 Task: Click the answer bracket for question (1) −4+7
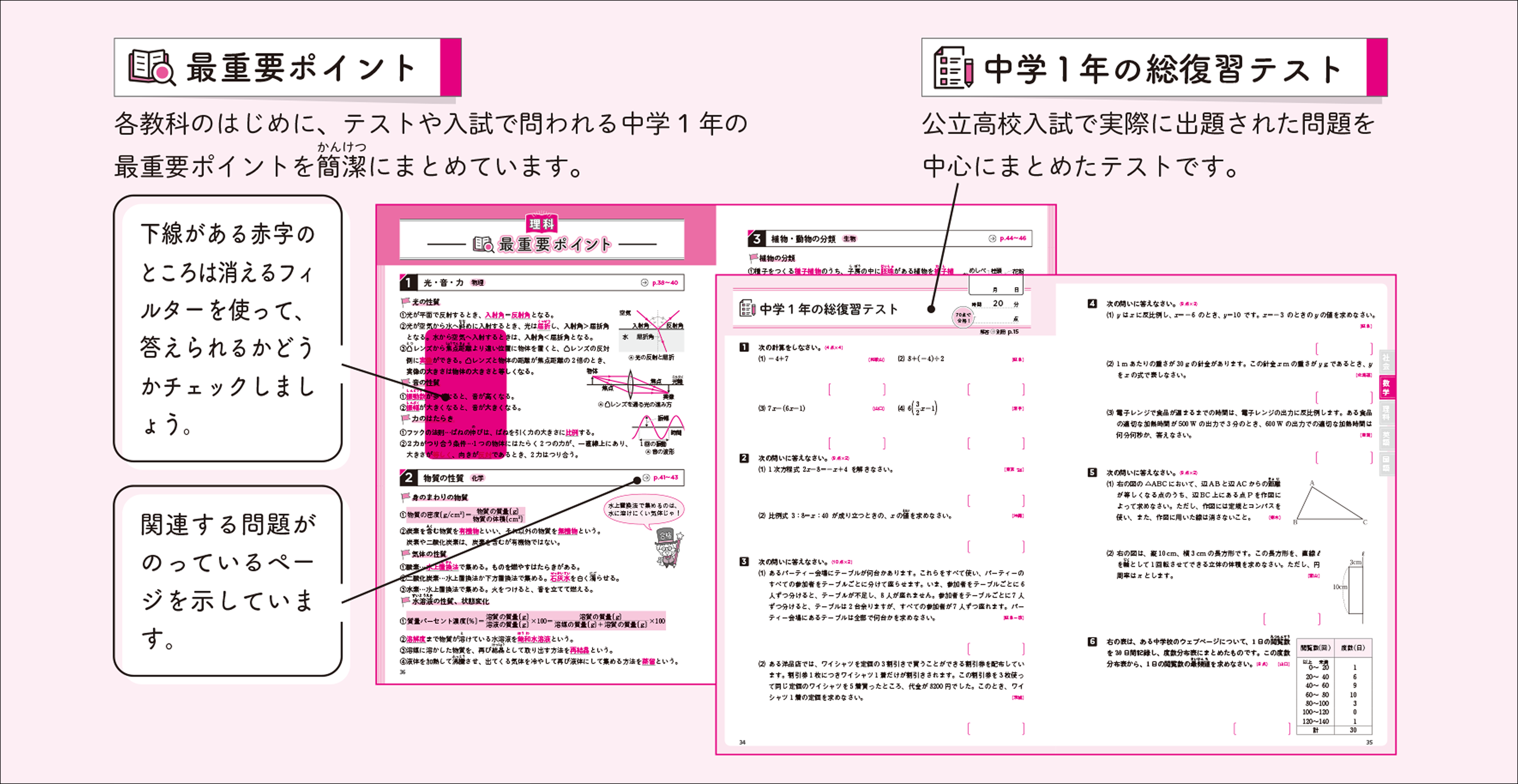[x=857, y=389]
